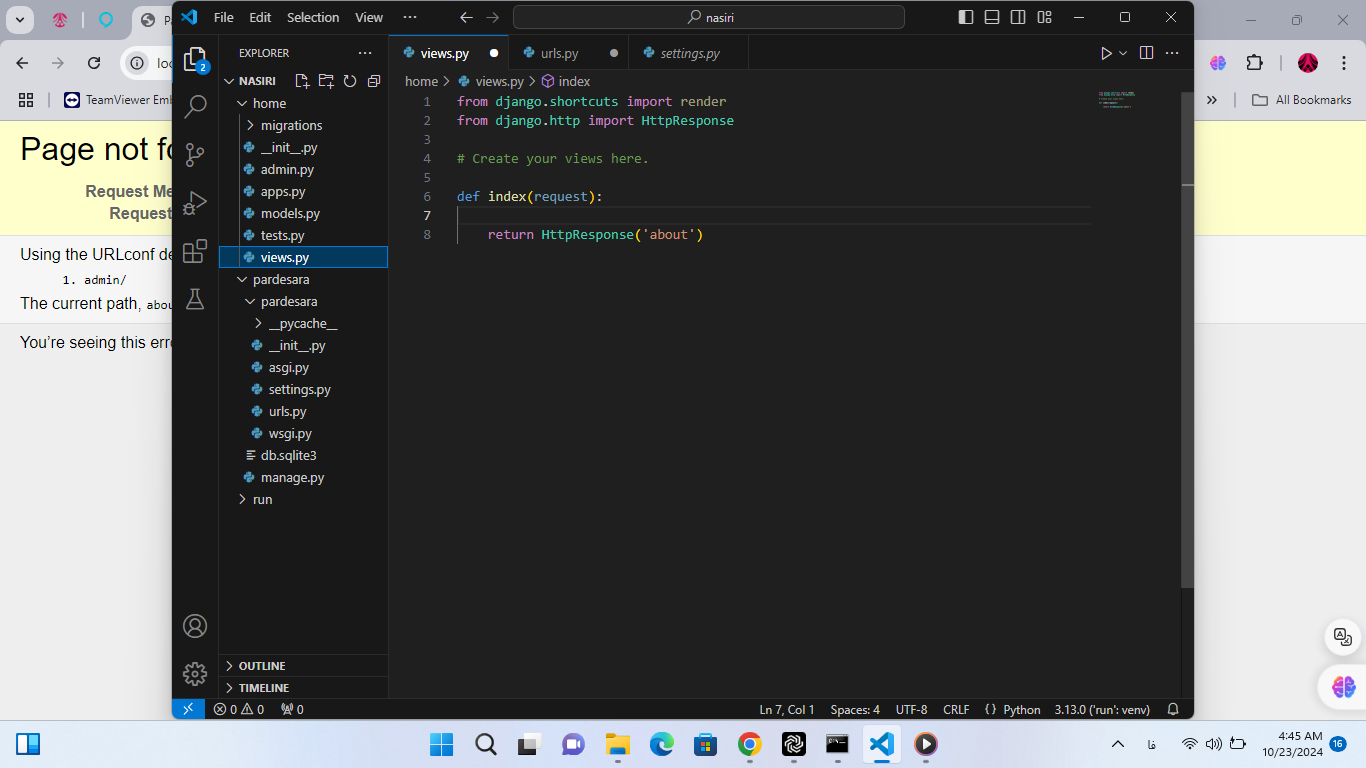The height and width of the screenshot is (768, 1366).
Task: Collapse the nested pardesara folder
Action: click(303, 301)
